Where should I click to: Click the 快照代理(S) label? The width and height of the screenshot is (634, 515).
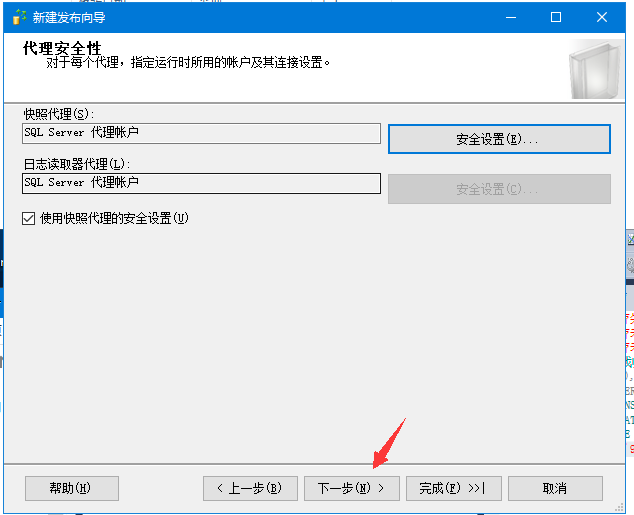[x=59, y=114]
